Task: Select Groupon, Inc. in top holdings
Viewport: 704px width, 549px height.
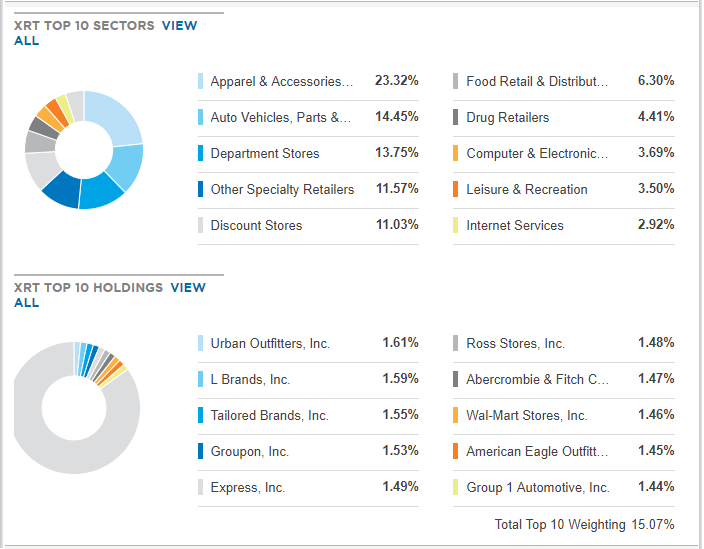Action: [x=249, y=451]
